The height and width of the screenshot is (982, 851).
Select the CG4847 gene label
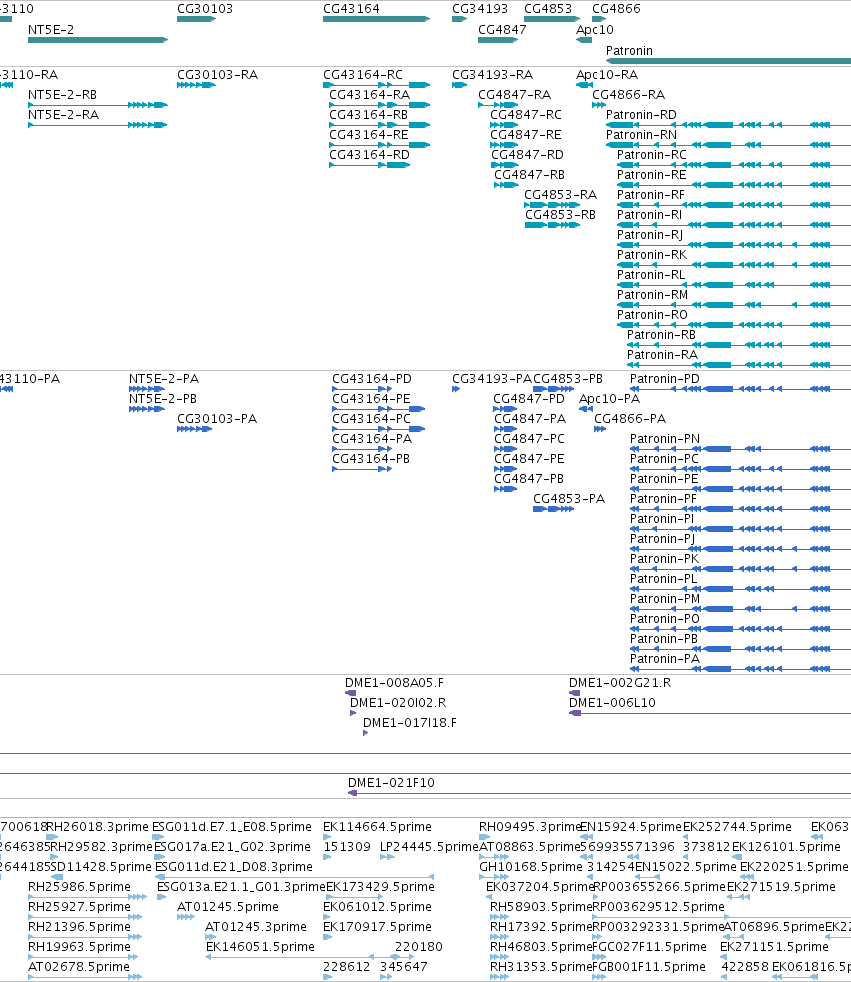coord(502,29)
